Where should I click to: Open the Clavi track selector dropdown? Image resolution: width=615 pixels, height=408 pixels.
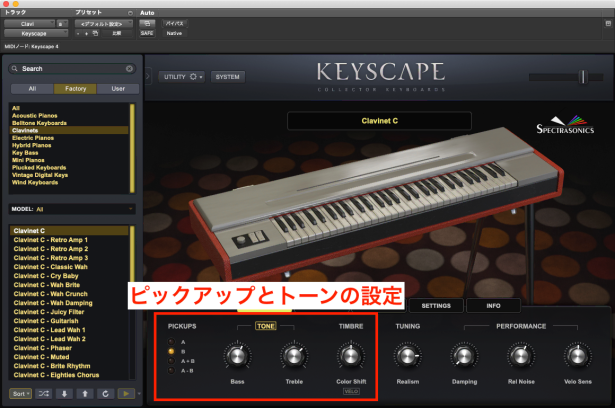tap(29, 24)
